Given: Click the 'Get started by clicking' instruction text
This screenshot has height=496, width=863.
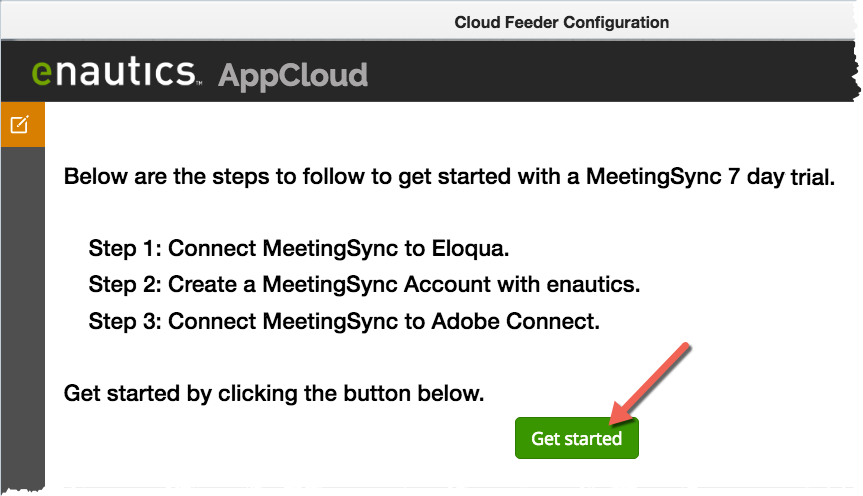Looking at the screenshot, I should pyautogui.click(x=274, y=394).
